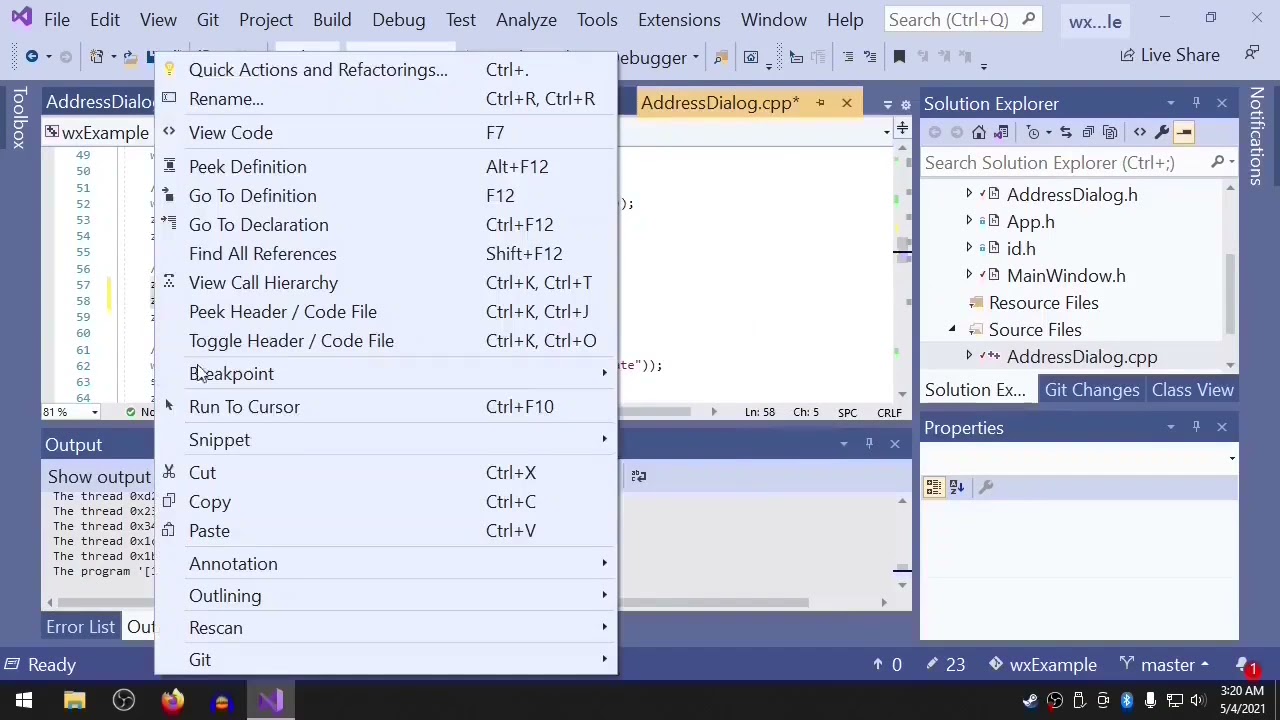Toggle auto-hide pin on Properties panel
This screenshot has width=1280, height=720.
(x=1196, y=427)
